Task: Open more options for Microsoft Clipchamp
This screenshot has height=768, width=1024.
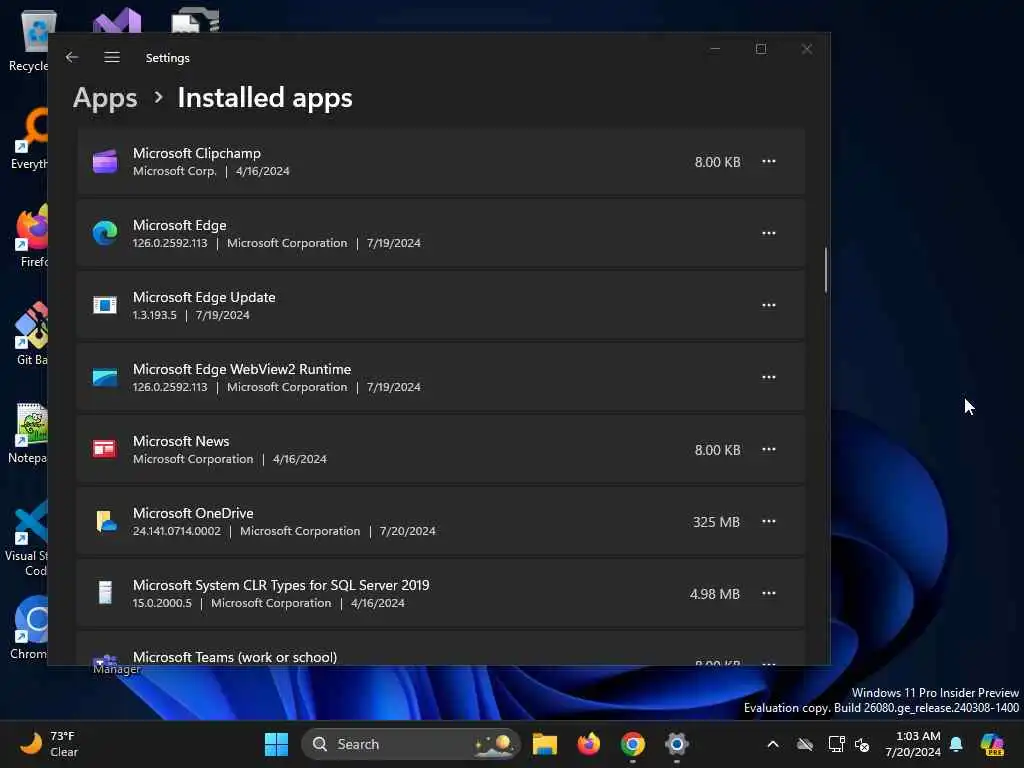Action: (769, 161)
